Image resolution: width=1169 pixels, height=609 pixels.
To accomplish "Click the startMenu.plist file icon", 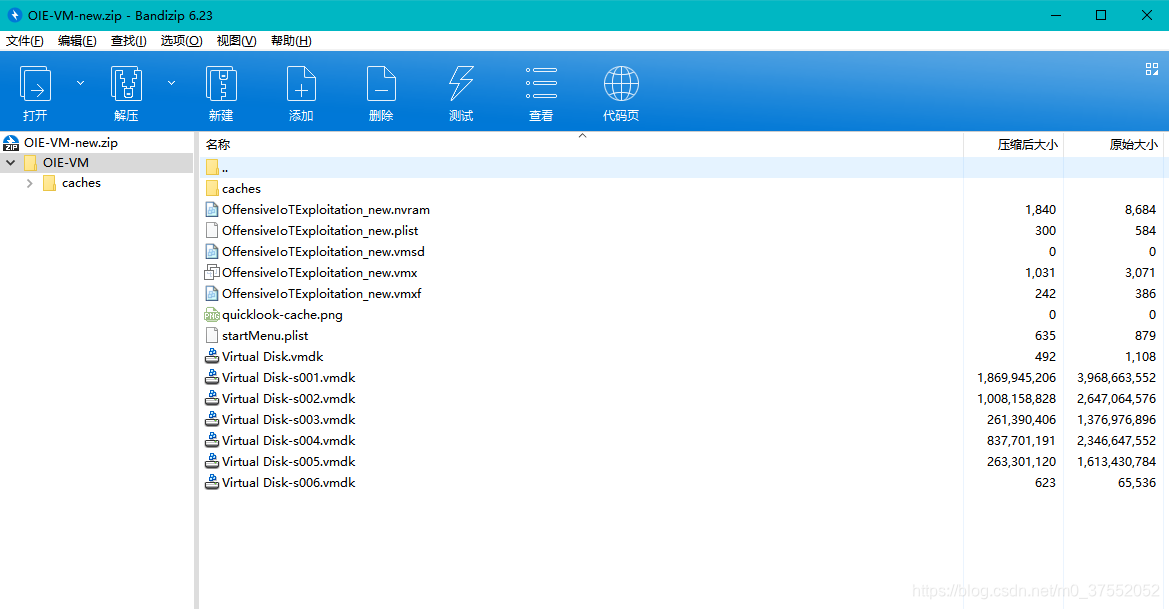I will point(212,335).
